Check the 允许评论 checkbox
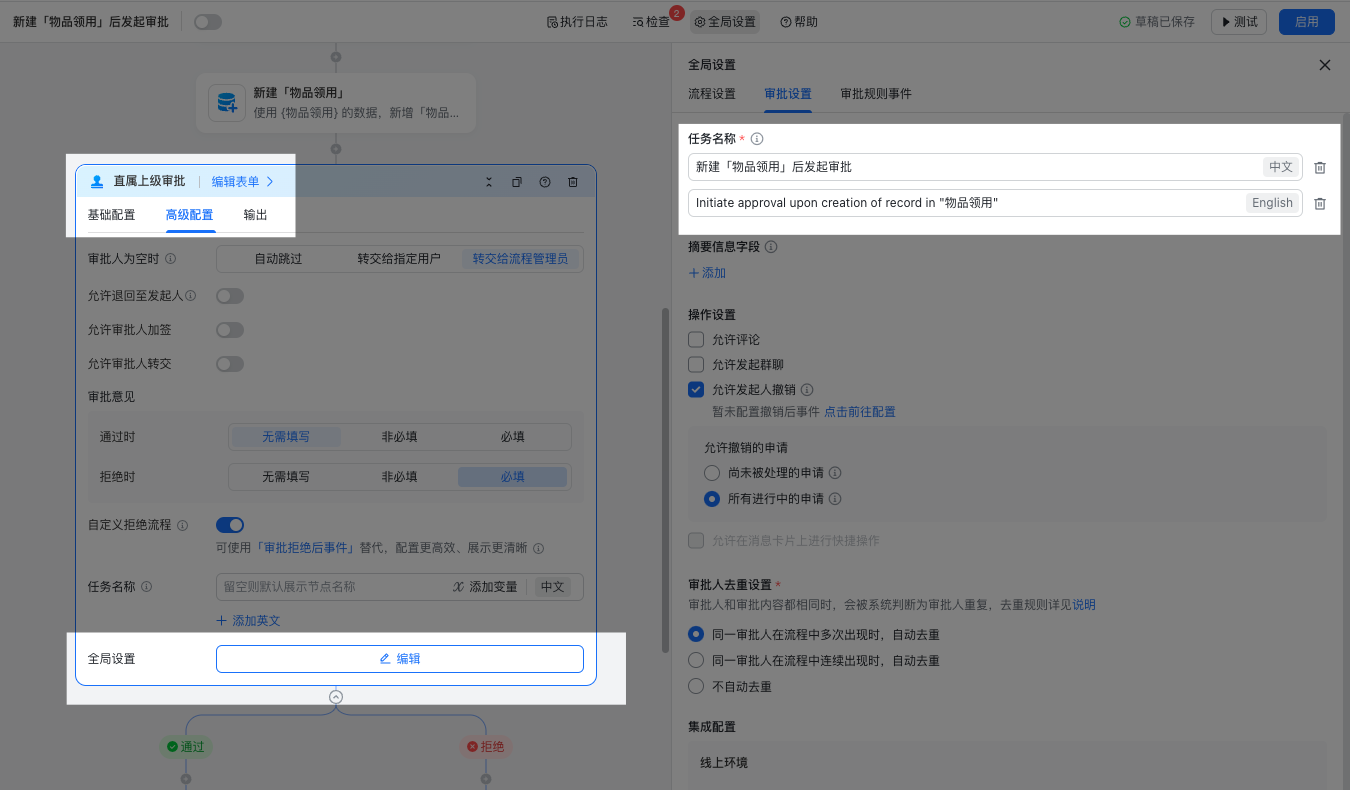Image resolution: width=1350 pixels, height=790 pixels. click(696, 340)
